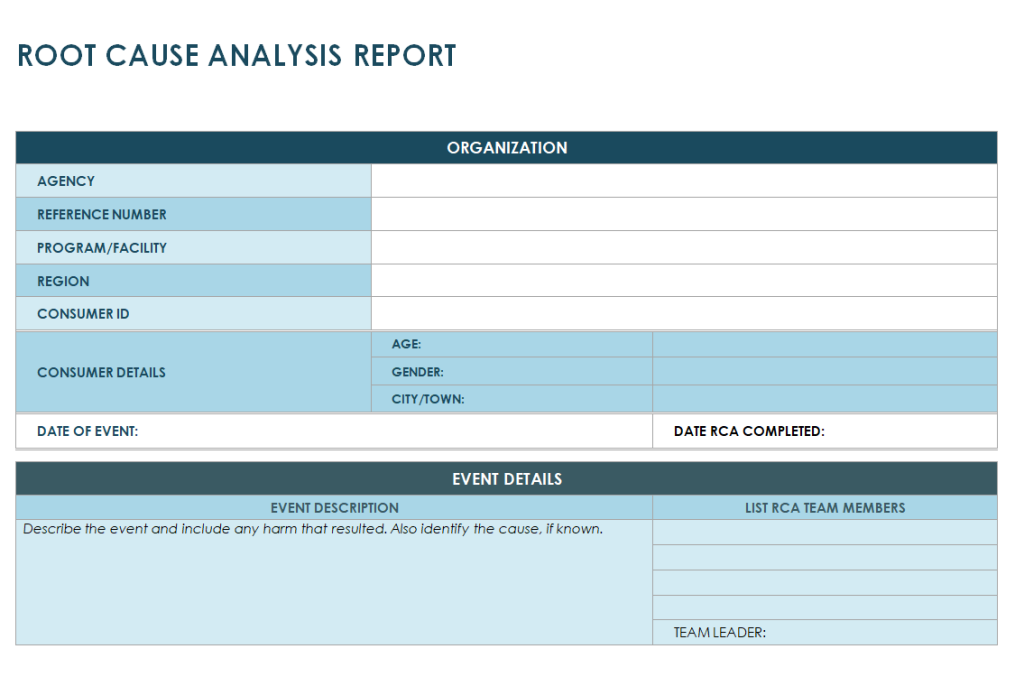
Task: Click the second RCA team member row
Action: [x=824, y=558]
